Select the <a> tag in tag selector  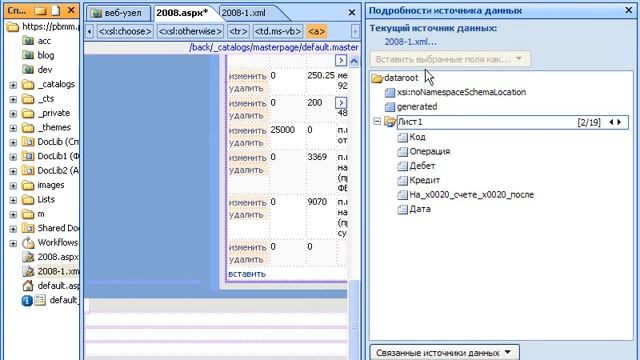click(316, 31)
